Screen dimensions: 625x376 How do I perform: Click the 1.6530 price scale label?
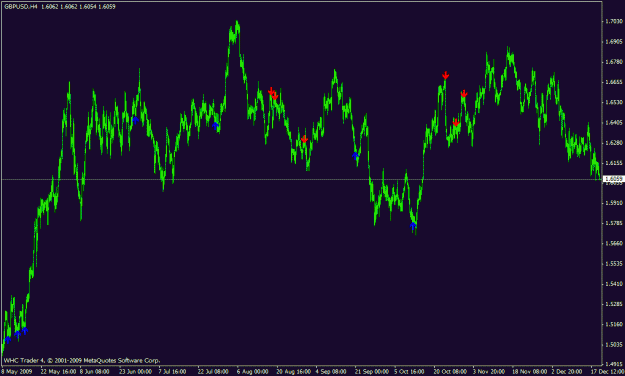click(614, 102)
